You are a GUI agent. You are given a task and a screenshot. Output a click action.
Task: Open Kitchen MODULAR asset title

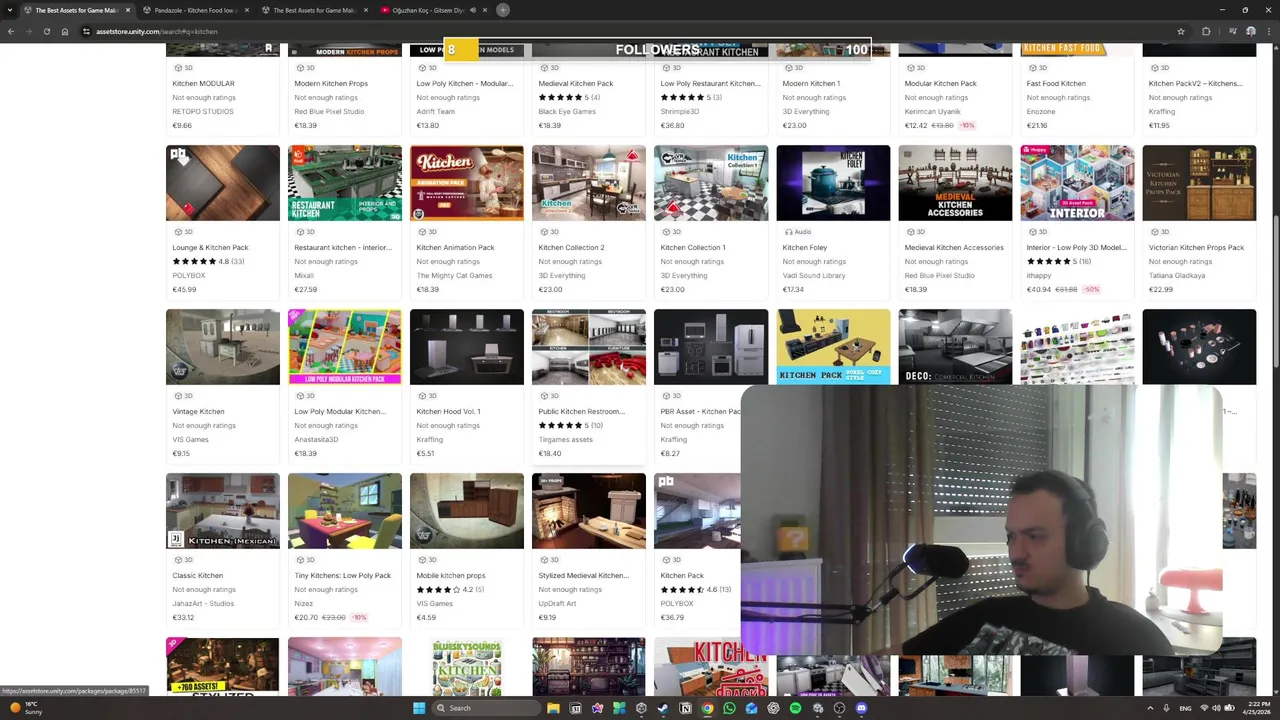(x=203, y=84)
